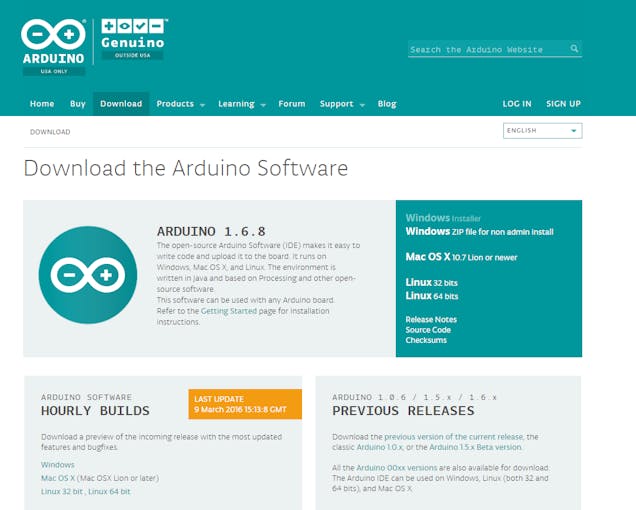Select the Download nav tab
636x510 pixels.
point(121,104)
